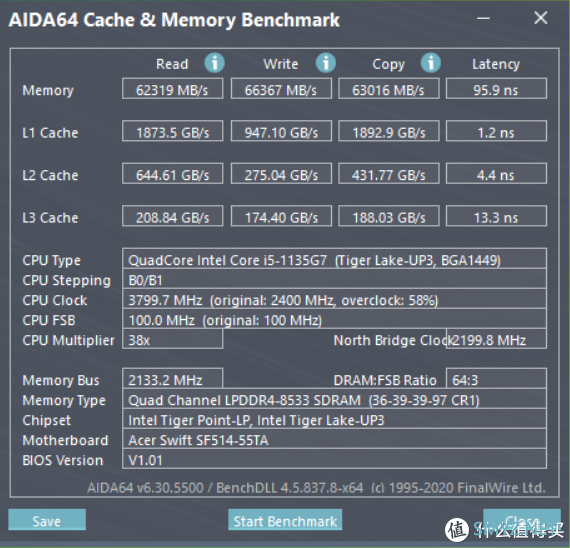This screenshot has width=570, height=548.
Task: Start the benchmark
Action: pyautogui.click(x=285, y=520)
